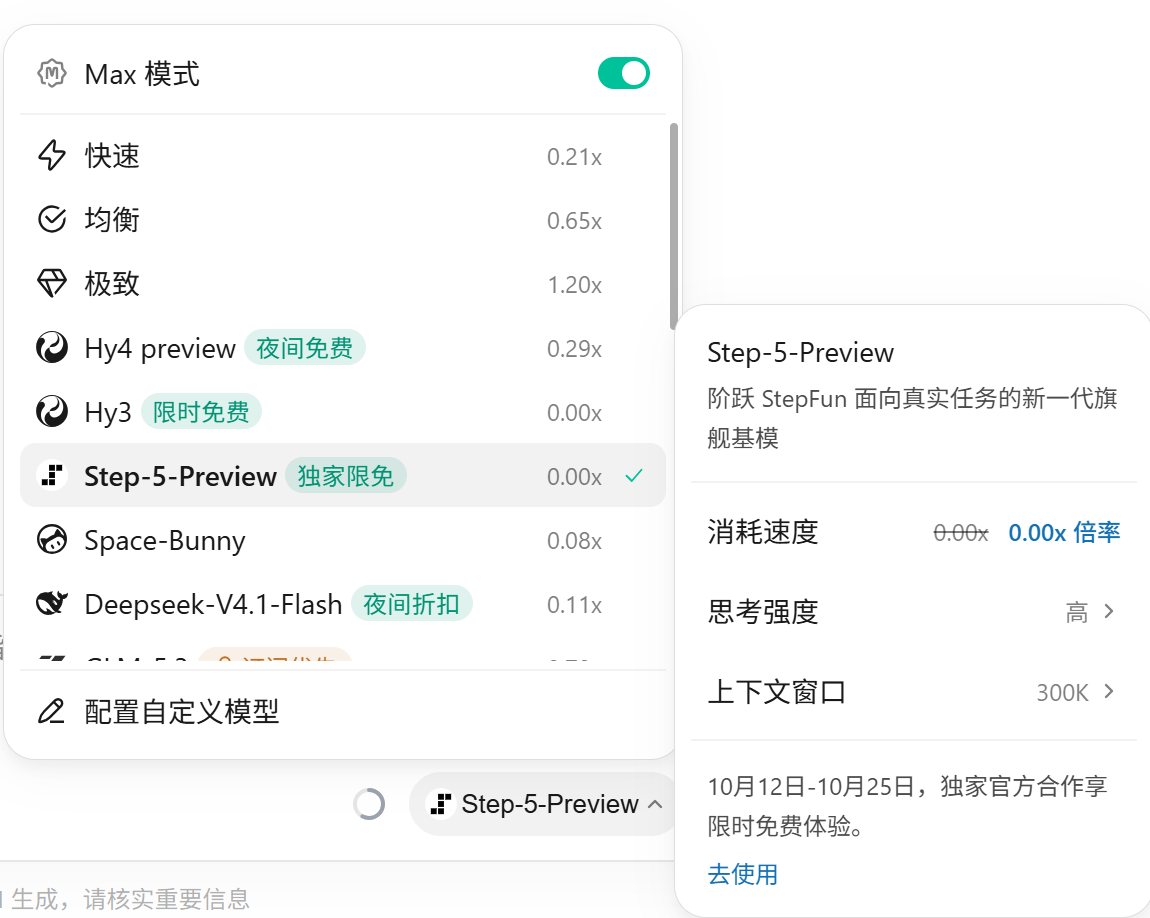Select the 均衡 mode option

click(343, 220)
